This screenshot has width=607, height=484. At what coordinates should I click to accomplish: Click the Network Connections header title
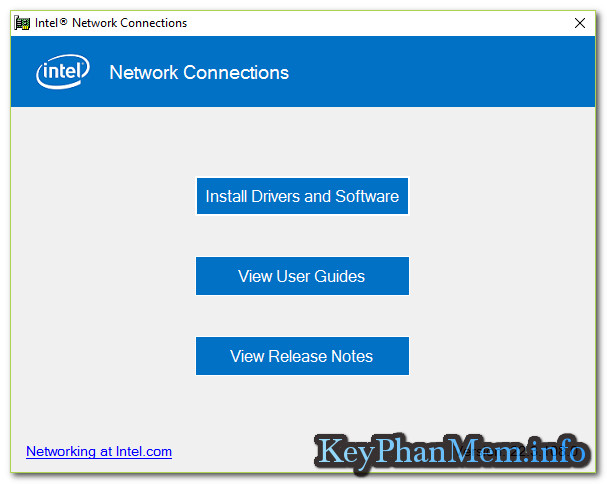(x=199, y=72)
